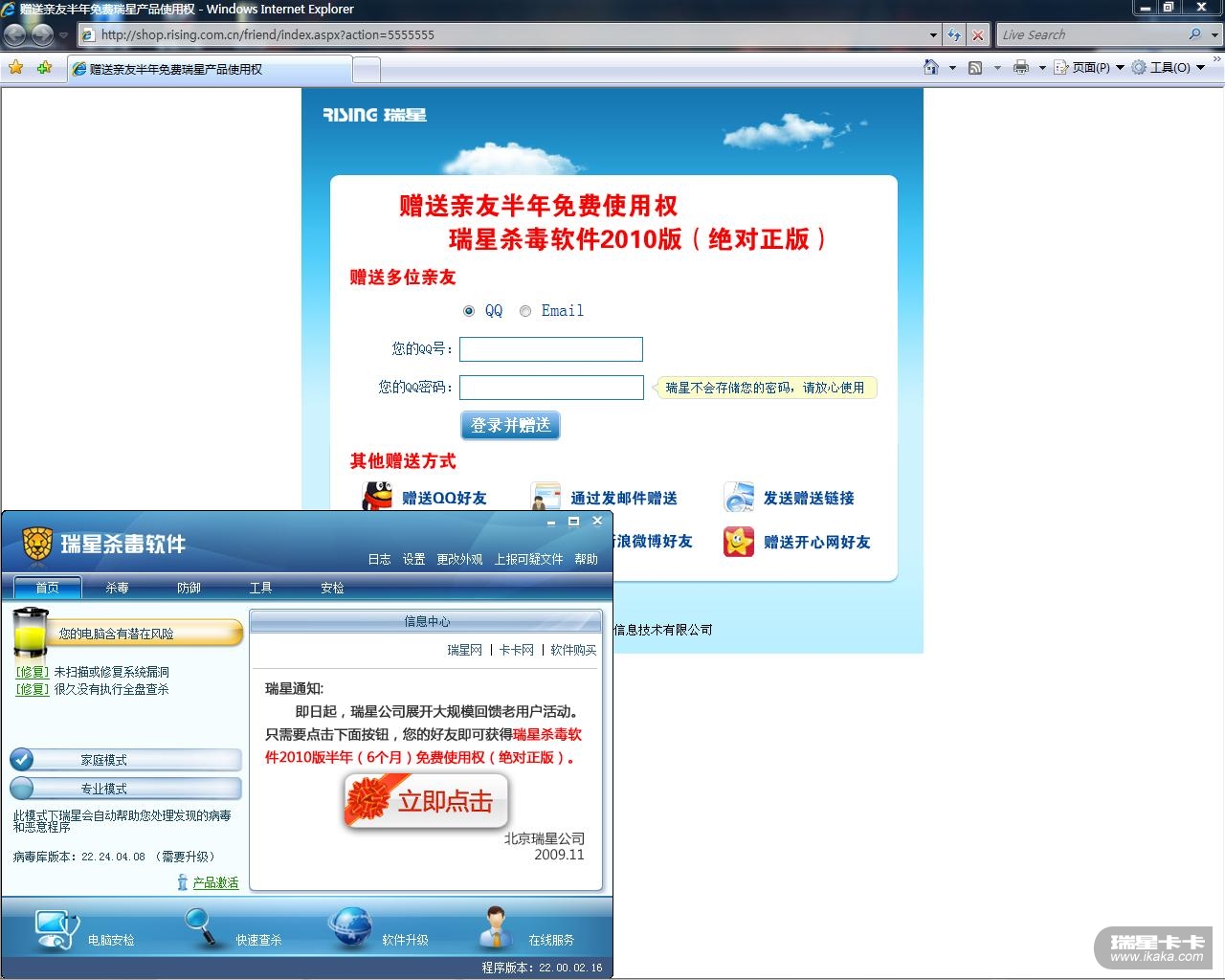Image resolution: width=1225 pixels, height=980 pixels.
Task: Go back with the IE Back arrow
Action: pyautogui.click(x=15, y=34)
